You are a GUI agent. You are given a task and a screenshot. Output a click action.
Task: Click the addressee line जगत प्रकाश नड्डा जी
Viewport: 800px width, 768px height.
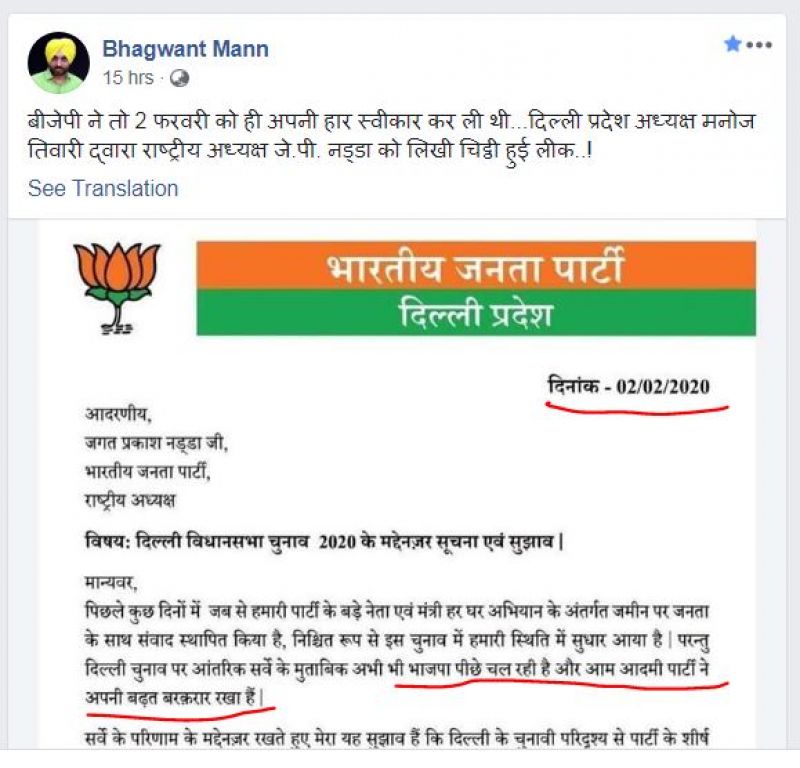(x=156, y=443)
